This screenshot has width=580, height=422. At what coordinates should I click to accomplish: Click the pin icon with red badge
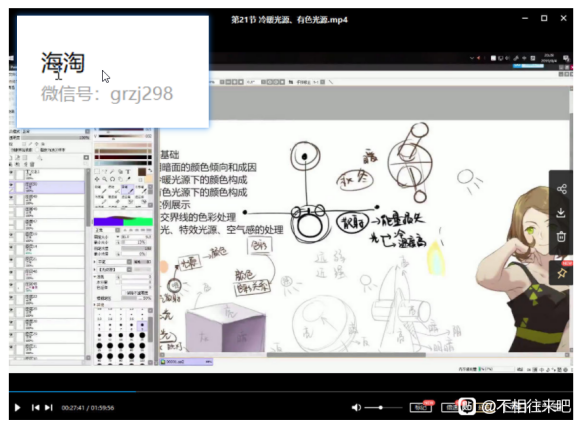(562, 273)
